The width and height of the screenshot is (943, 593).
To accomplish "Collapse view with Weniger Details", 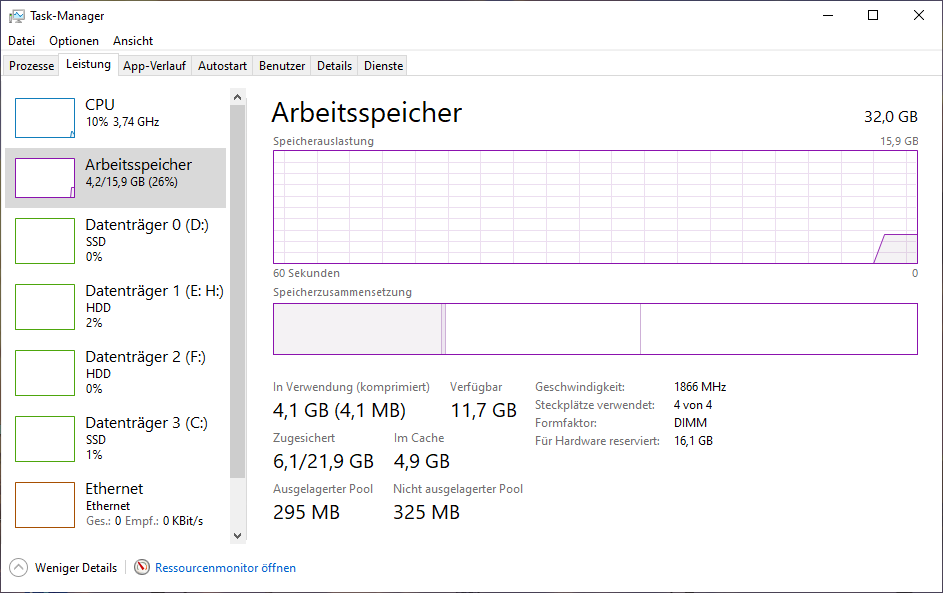I will 63,567.
